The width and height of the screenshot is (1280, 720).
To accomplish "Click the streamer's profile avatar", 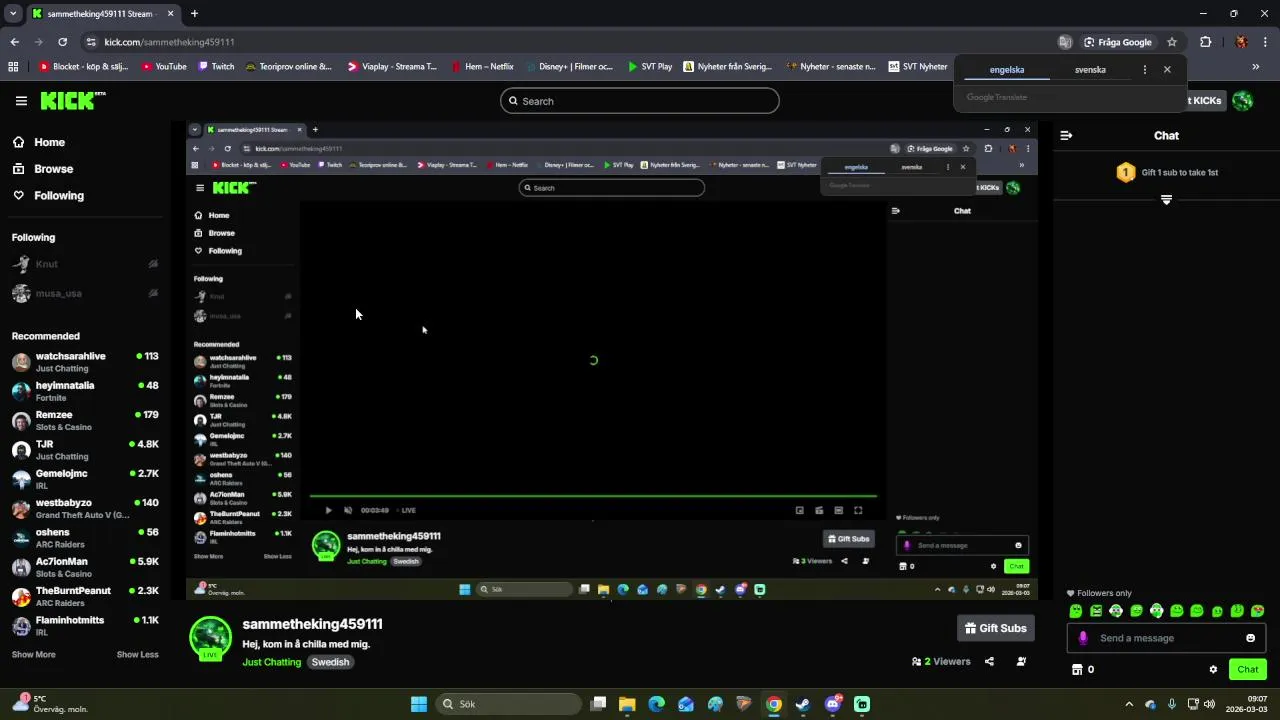I will 210,638.
